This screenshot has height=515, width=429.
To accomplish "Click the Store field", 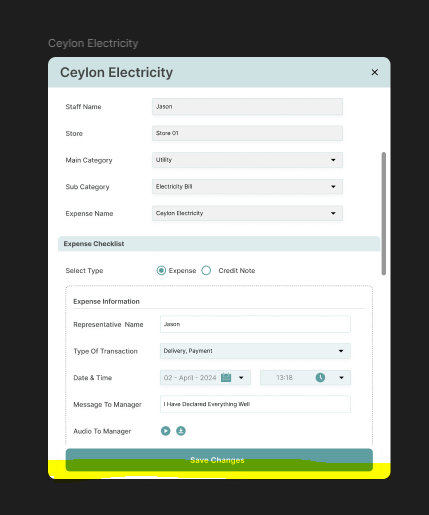I will (x=247, y=133).
